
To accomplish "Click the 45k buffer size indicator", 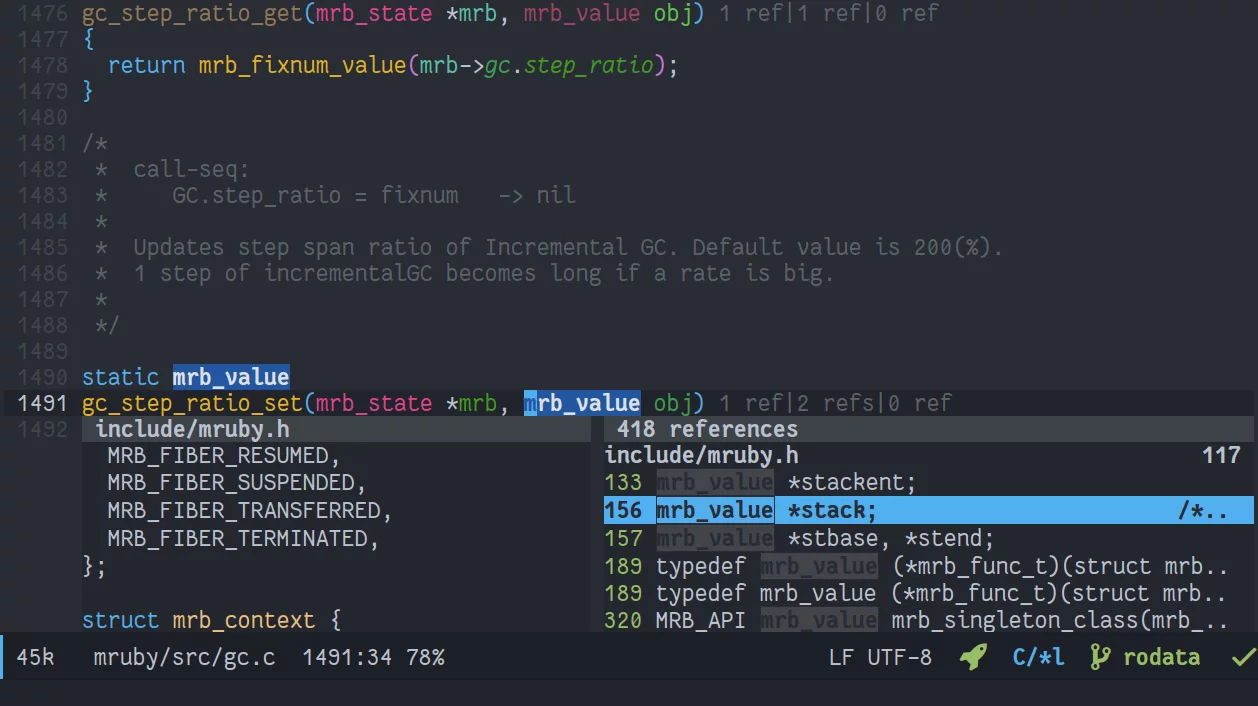I will coord(36,657).
